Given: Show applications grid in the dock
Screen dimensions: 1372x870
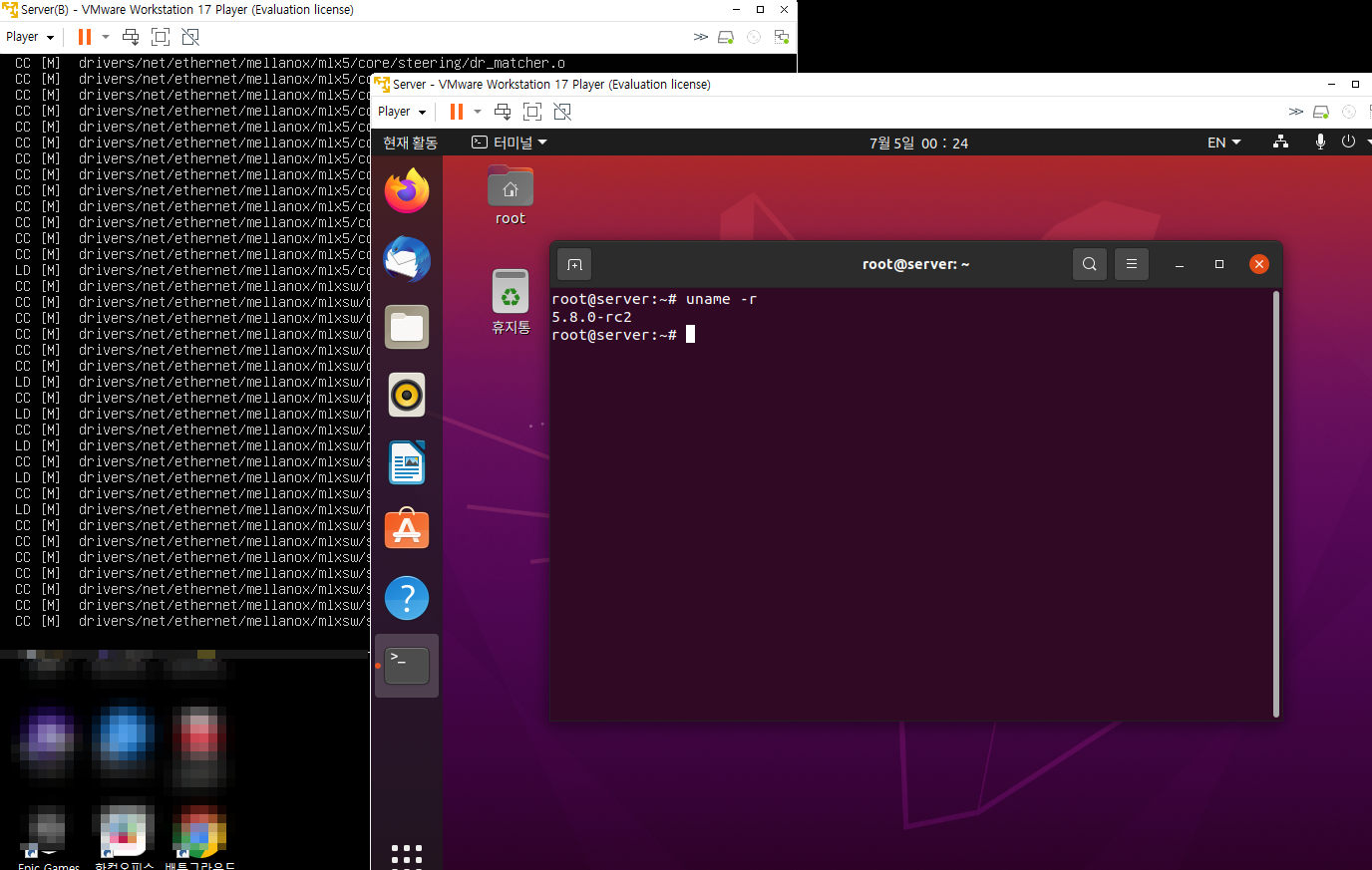Looking at the screenshot, I should click(407, 856).
